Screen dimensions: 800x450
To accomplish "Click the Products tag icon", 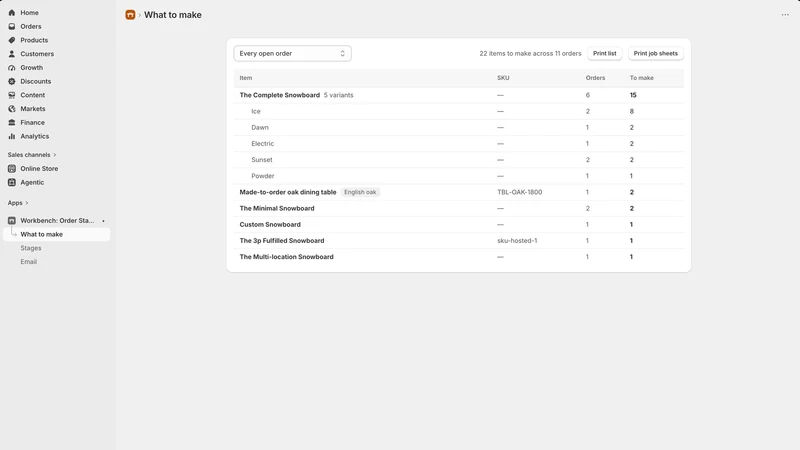I will point(12,40).
